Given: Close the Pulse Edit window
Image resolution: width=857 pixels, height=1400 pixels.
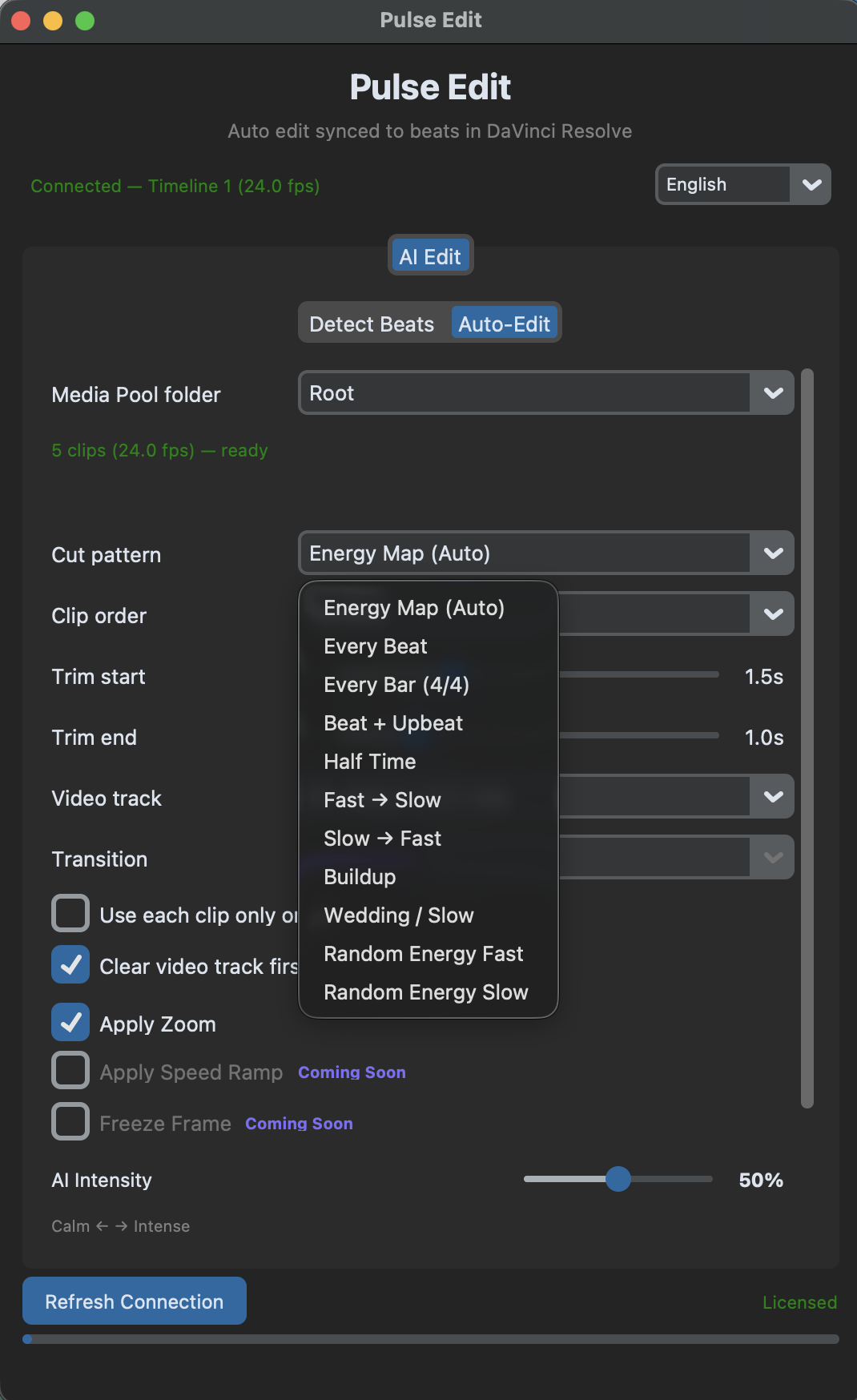Looking at the screenshot, I should point(21,21).
